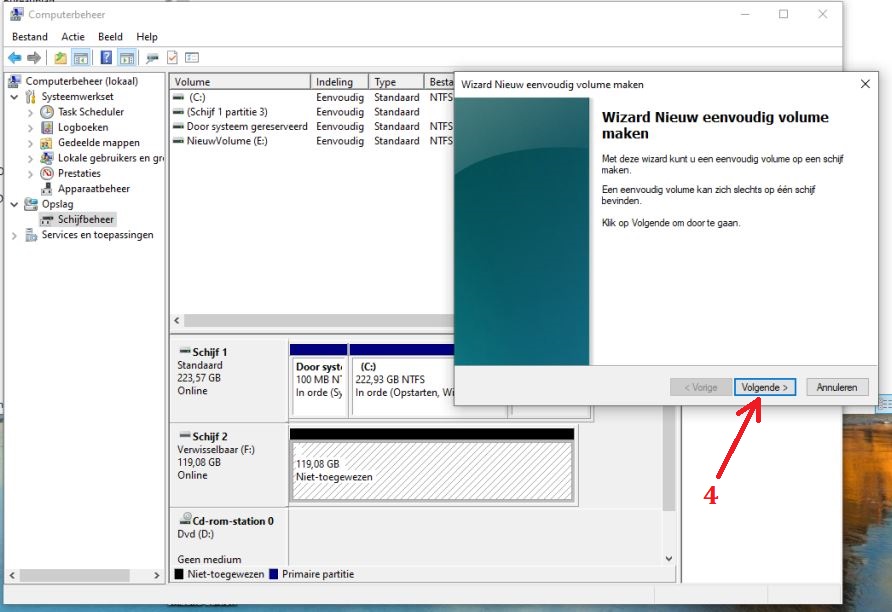
Task: Select the unallocated 119,08 GB partition
Action: pyautogui.click(x=431, y=472)
